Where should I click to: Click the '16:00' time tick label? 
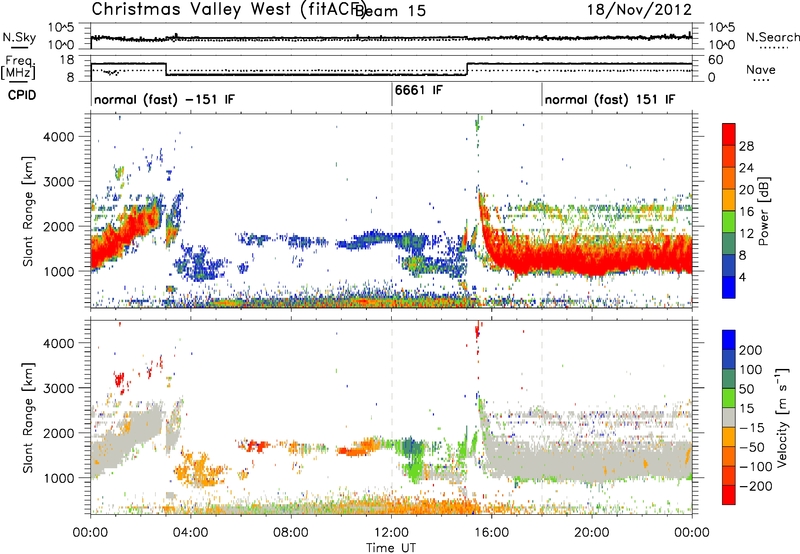[491, 533]
